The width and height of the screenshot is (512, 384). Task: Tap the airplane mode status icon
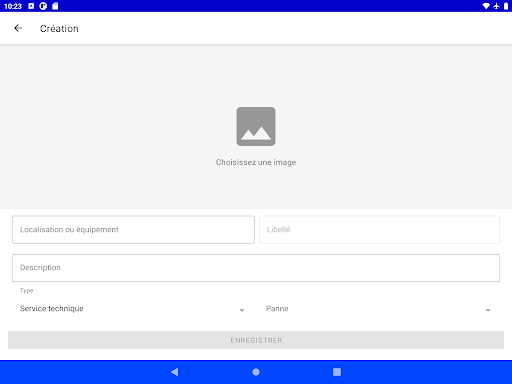tap(496, 6)
